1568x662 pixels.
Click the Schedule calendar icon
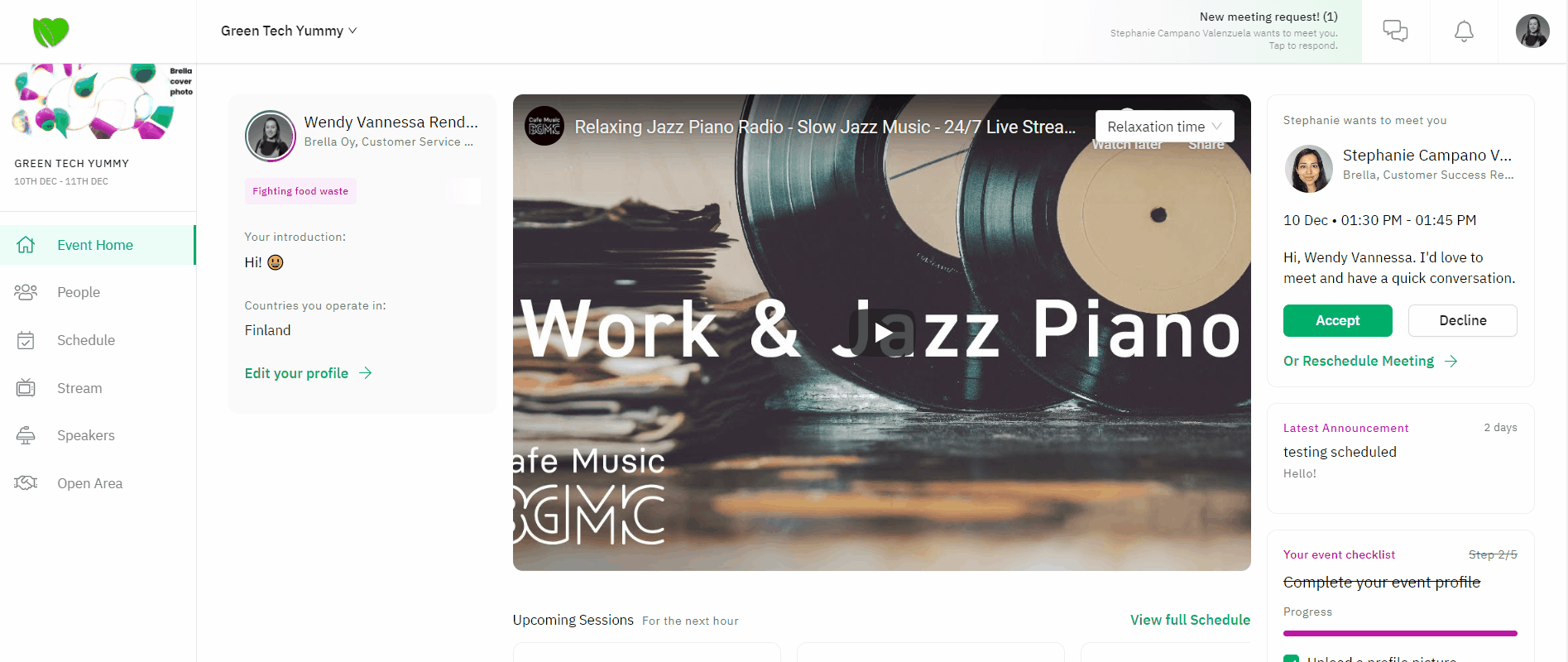(26, 340)
